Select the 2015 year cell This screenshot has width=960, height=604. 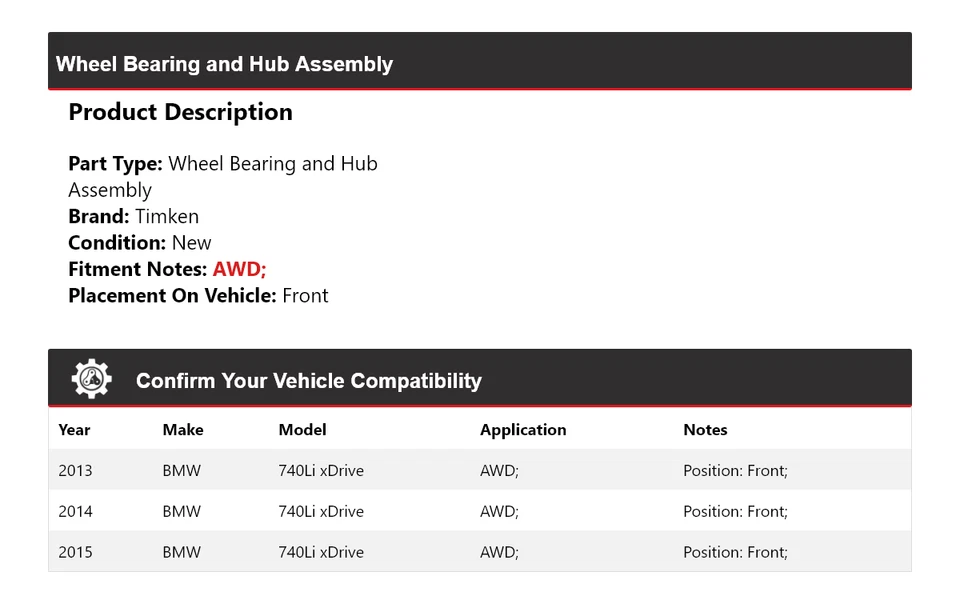[75, 552]
